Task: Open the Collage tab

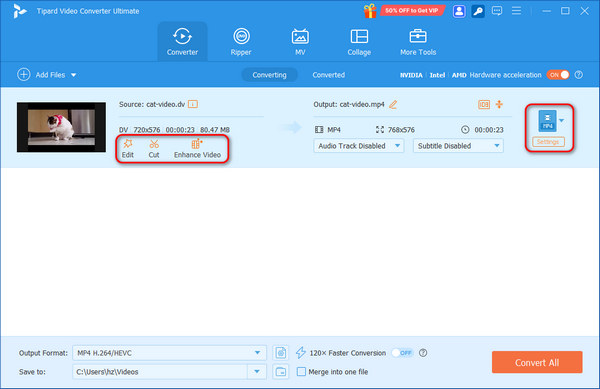Action: (359, 42)
